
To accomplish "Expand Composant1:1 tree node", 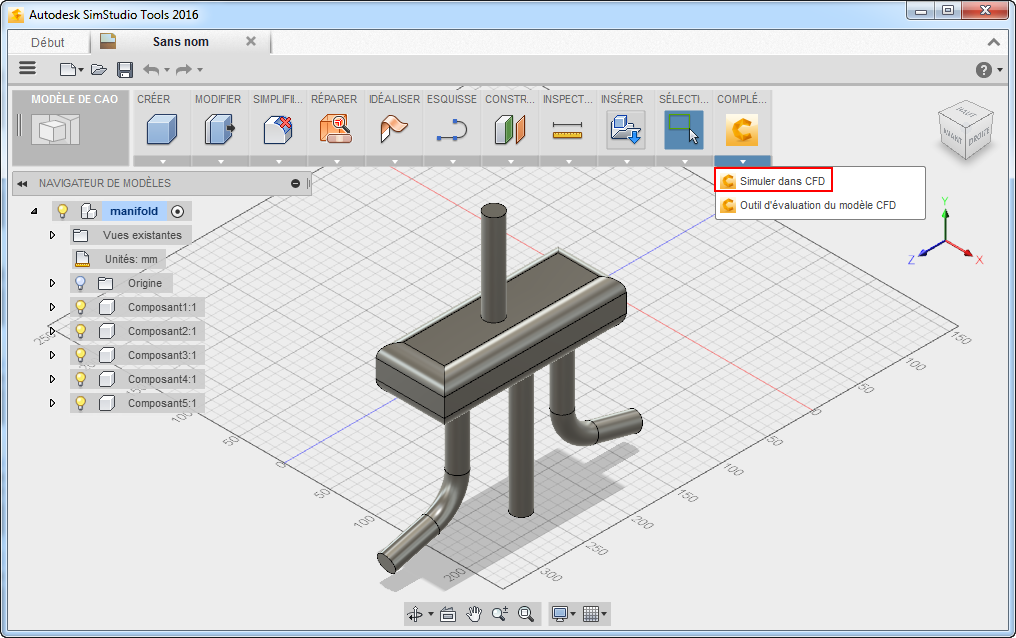I will click(52, 307).
